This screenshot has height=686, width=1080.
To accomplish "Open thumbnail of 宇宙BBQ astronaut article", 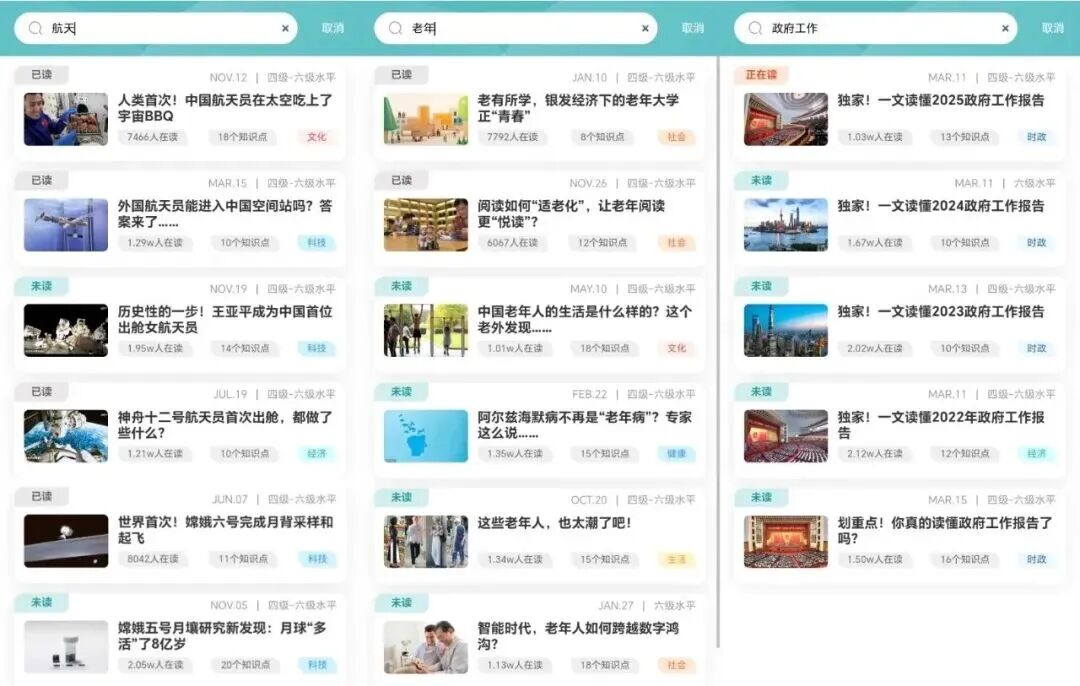I will [x=65, y=119].
